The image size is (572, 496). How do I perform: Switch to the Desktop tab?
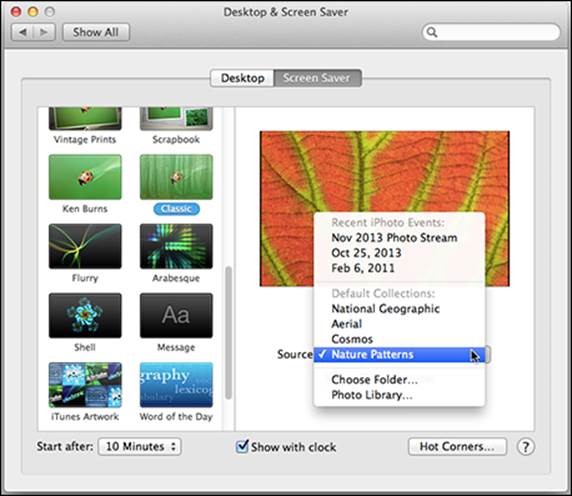pos(242,78)
